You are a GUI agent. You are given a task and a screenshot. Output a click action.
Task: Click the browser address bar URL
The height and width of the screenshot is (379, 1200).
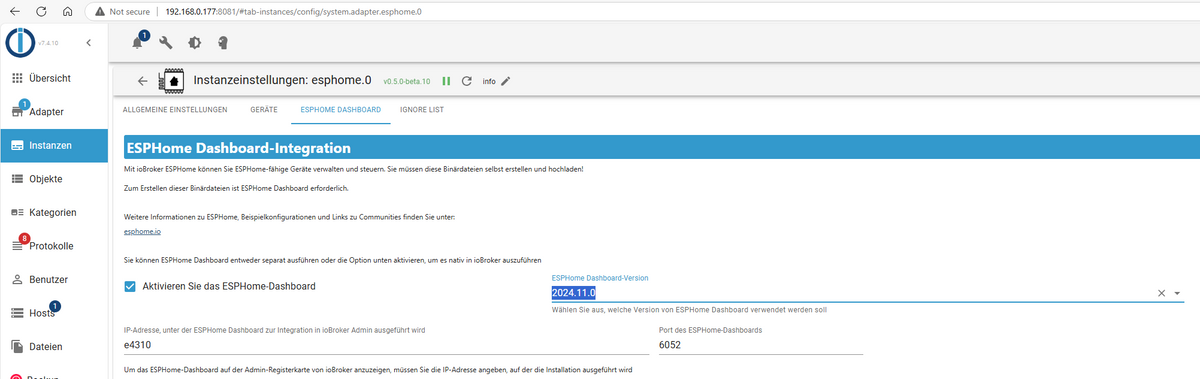click(292, 11)
